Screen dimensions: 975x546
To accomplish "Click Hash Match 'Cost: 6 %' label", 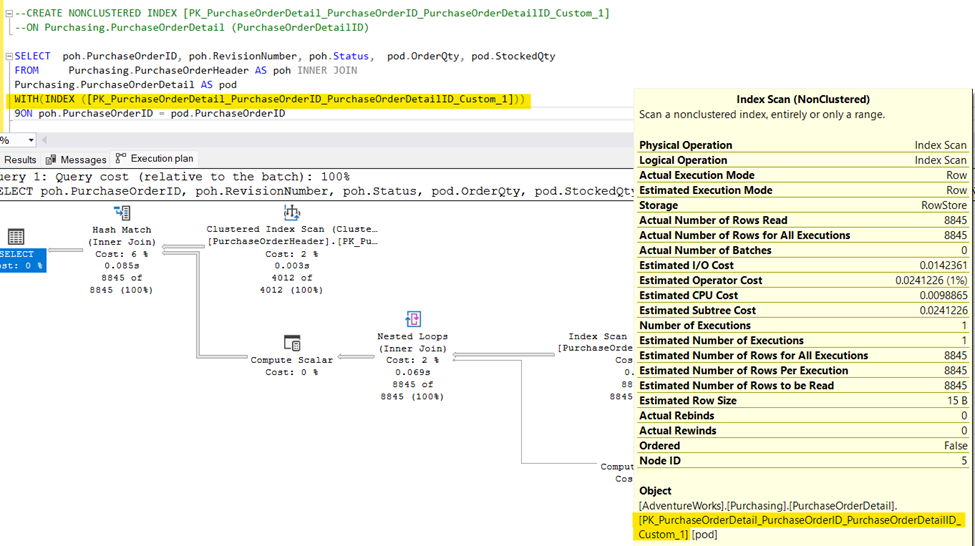I will 122,254.
